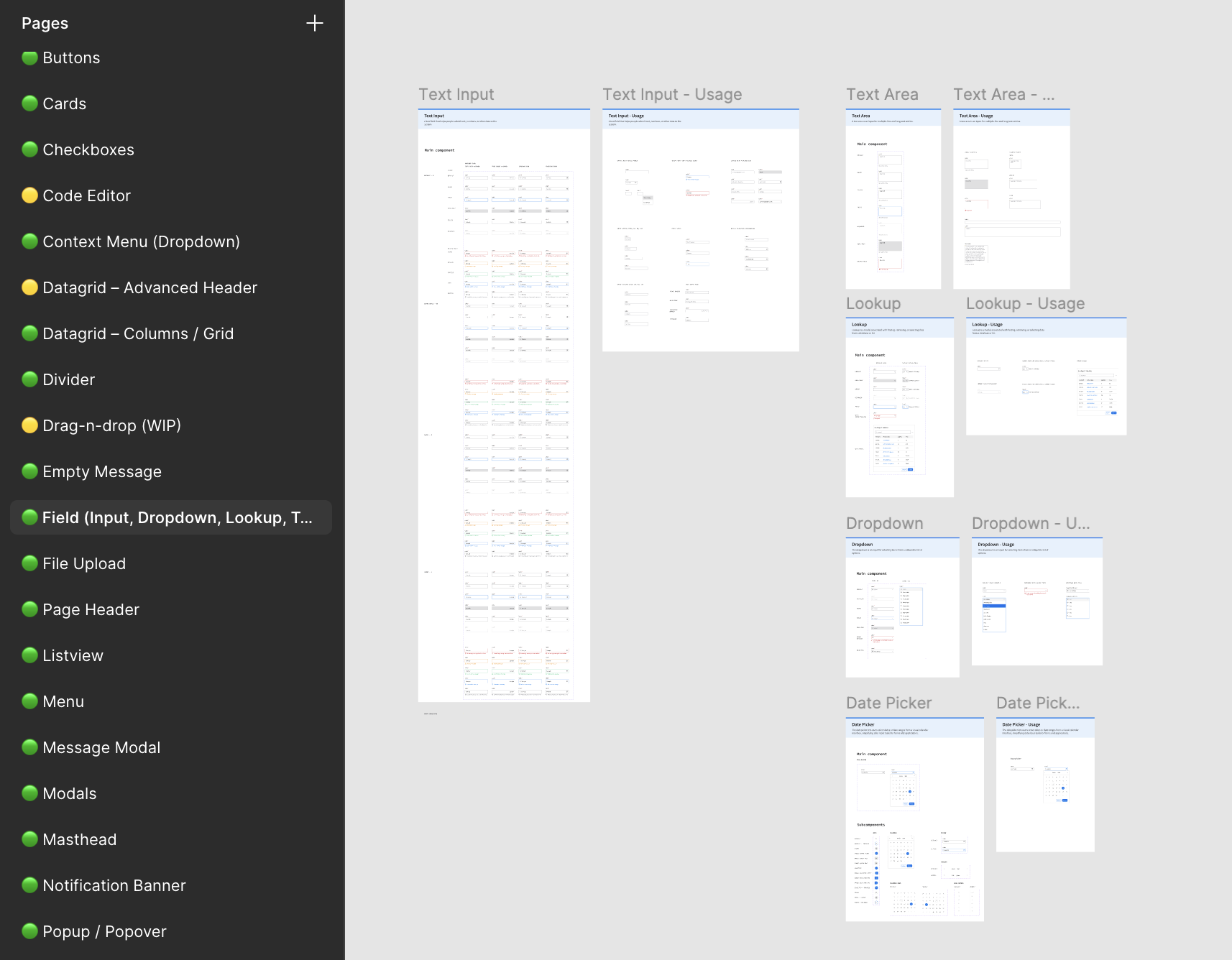
Task: Select the Menu page
Action: (x=63, y=701)
